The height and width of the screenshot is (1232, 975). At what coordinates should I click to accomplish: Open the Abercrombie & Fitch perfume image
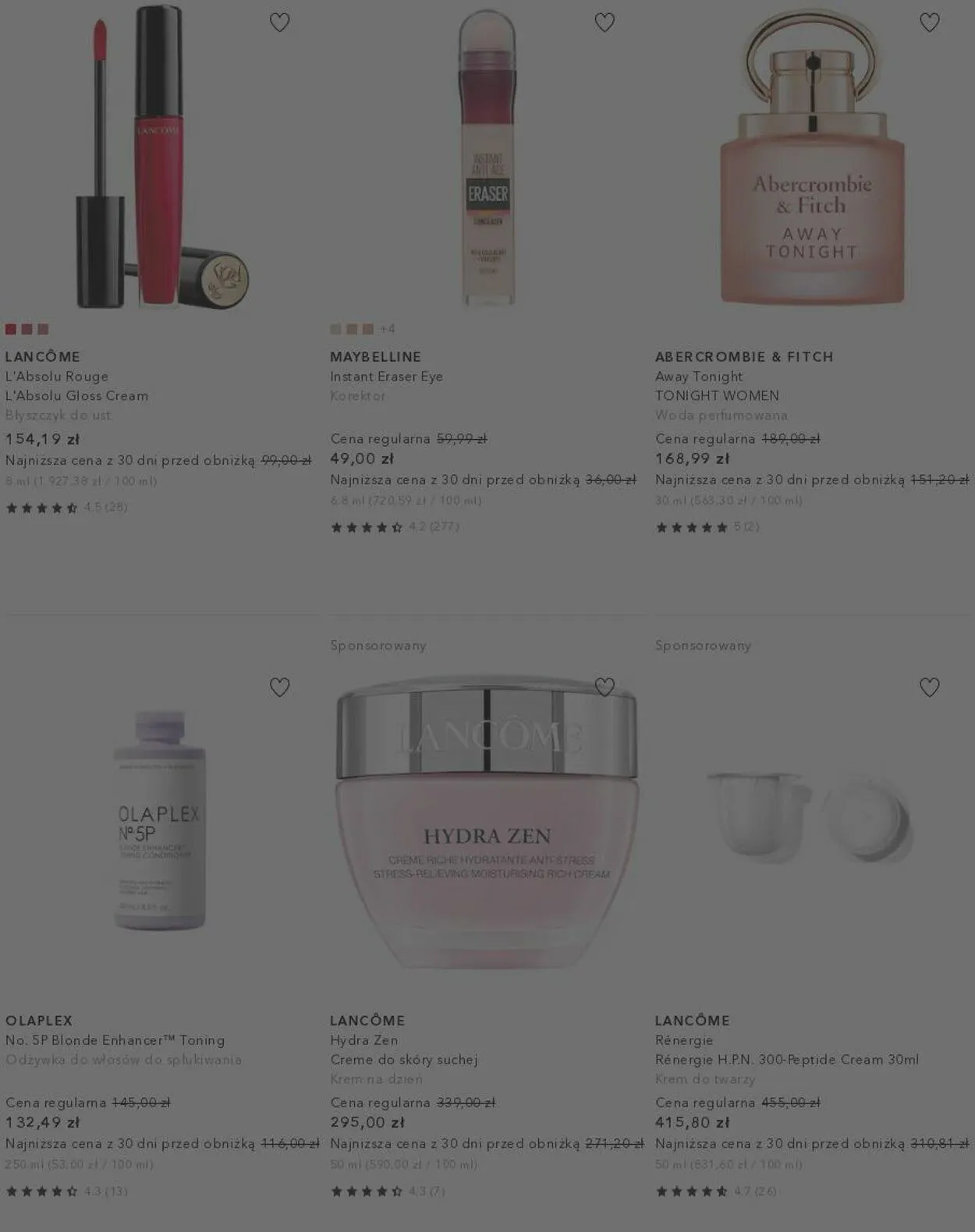pyautogui.click(x=812, y=156)
